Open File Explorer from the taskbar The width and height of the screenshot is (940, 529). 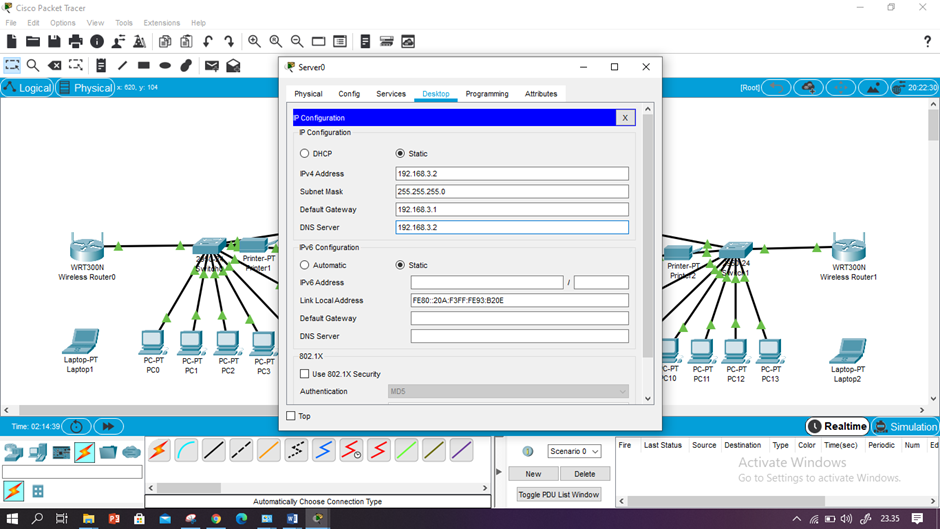pos(88,518)
